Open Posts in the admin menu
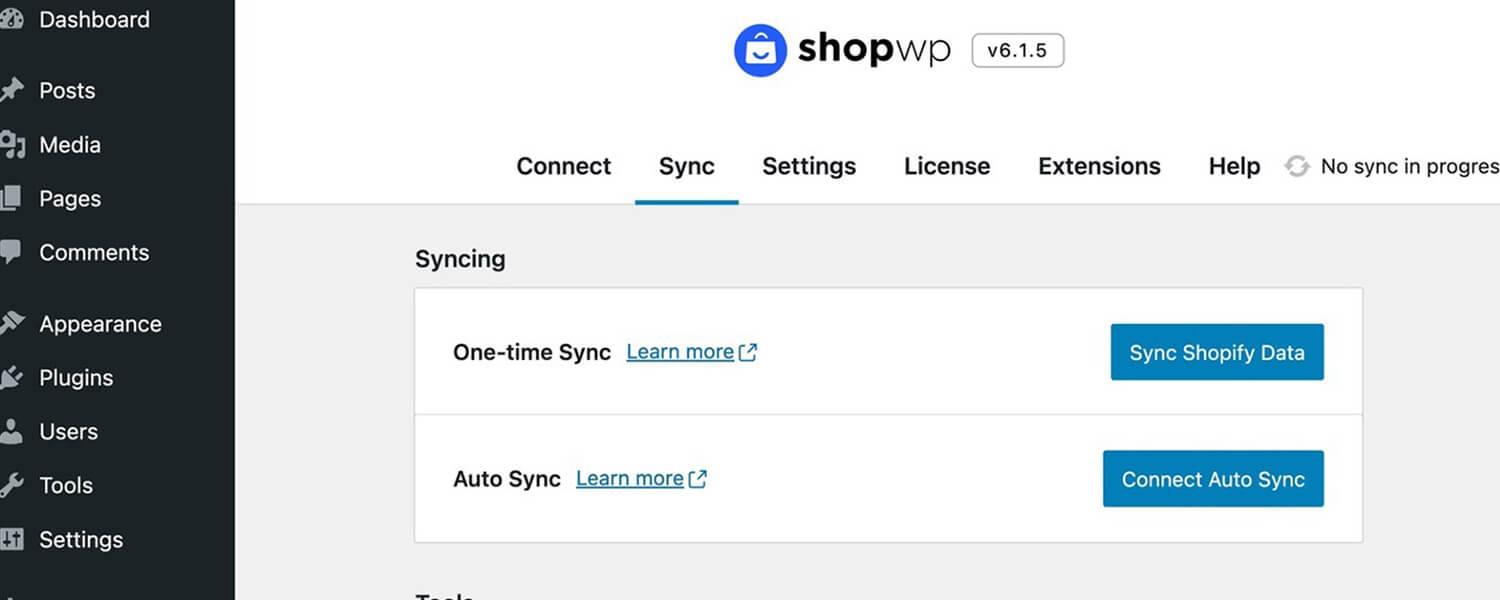Image resolution: width=1500 pixels, height=600 pixels. point(67,91)
